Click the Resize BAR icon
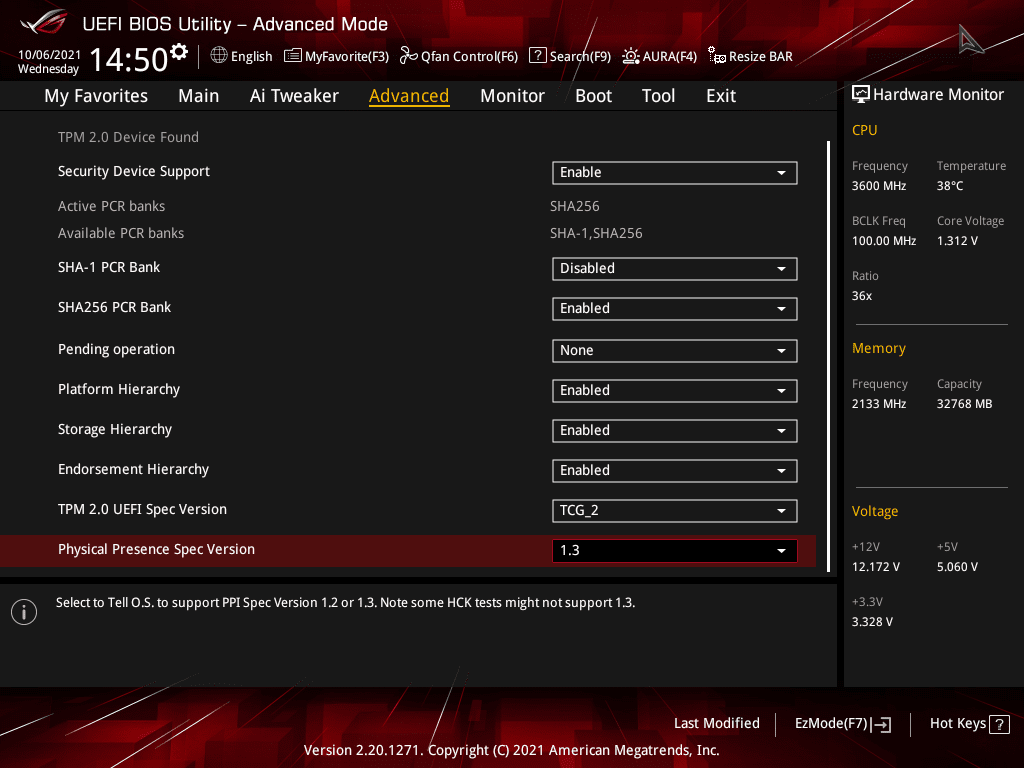This screenshot has height=768, width=1024. (x=716, y=56)
